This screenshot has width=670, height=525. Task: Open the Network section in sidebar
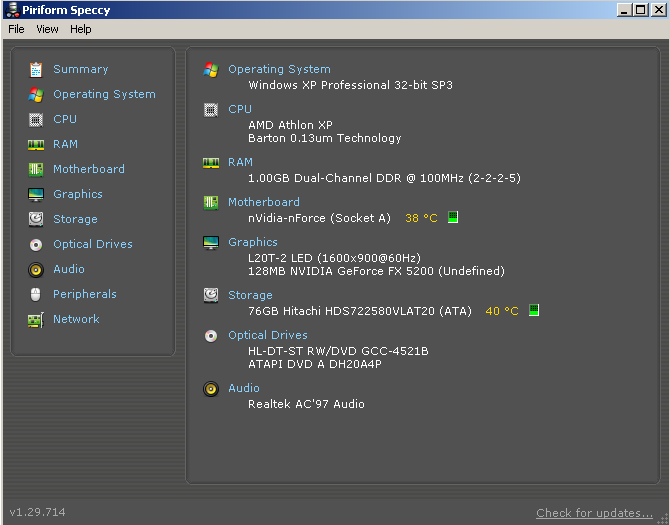(x=76, y=319)
